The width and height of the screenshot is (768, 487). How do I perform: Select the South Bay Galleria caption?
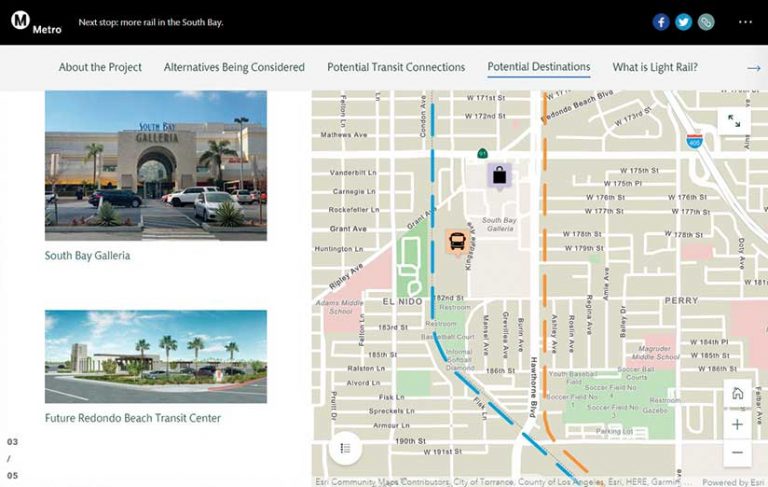(87, 256)
